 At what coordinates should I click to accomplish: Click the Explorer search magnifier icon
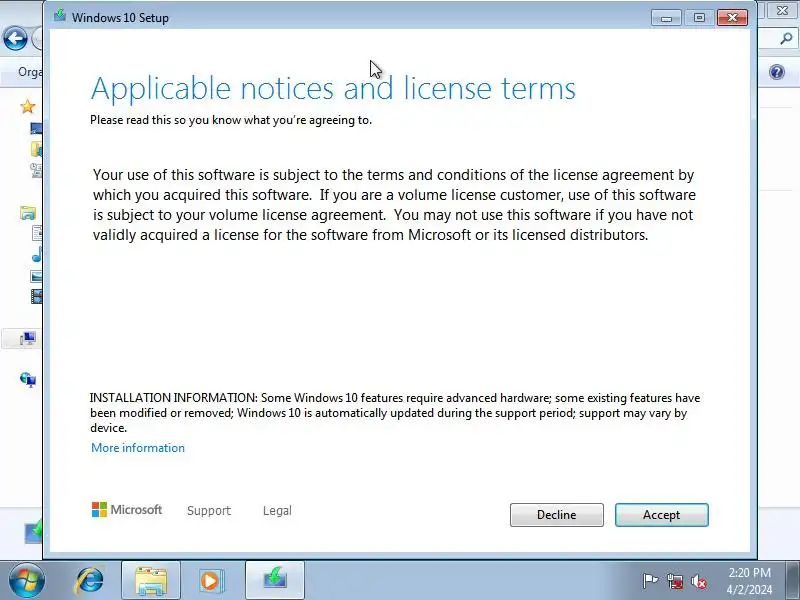pos(786,38)
